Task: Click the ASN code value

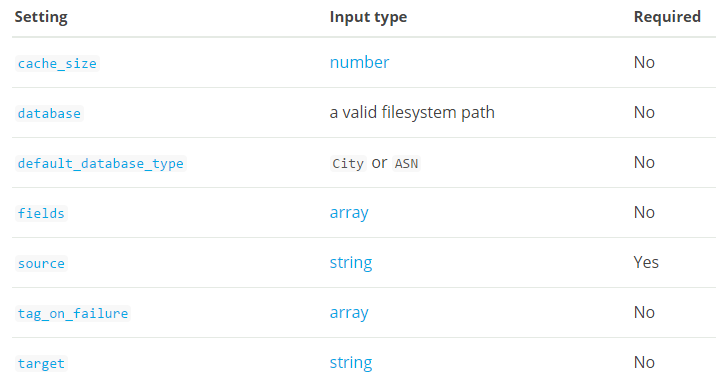Action: (x=406, y=163)
